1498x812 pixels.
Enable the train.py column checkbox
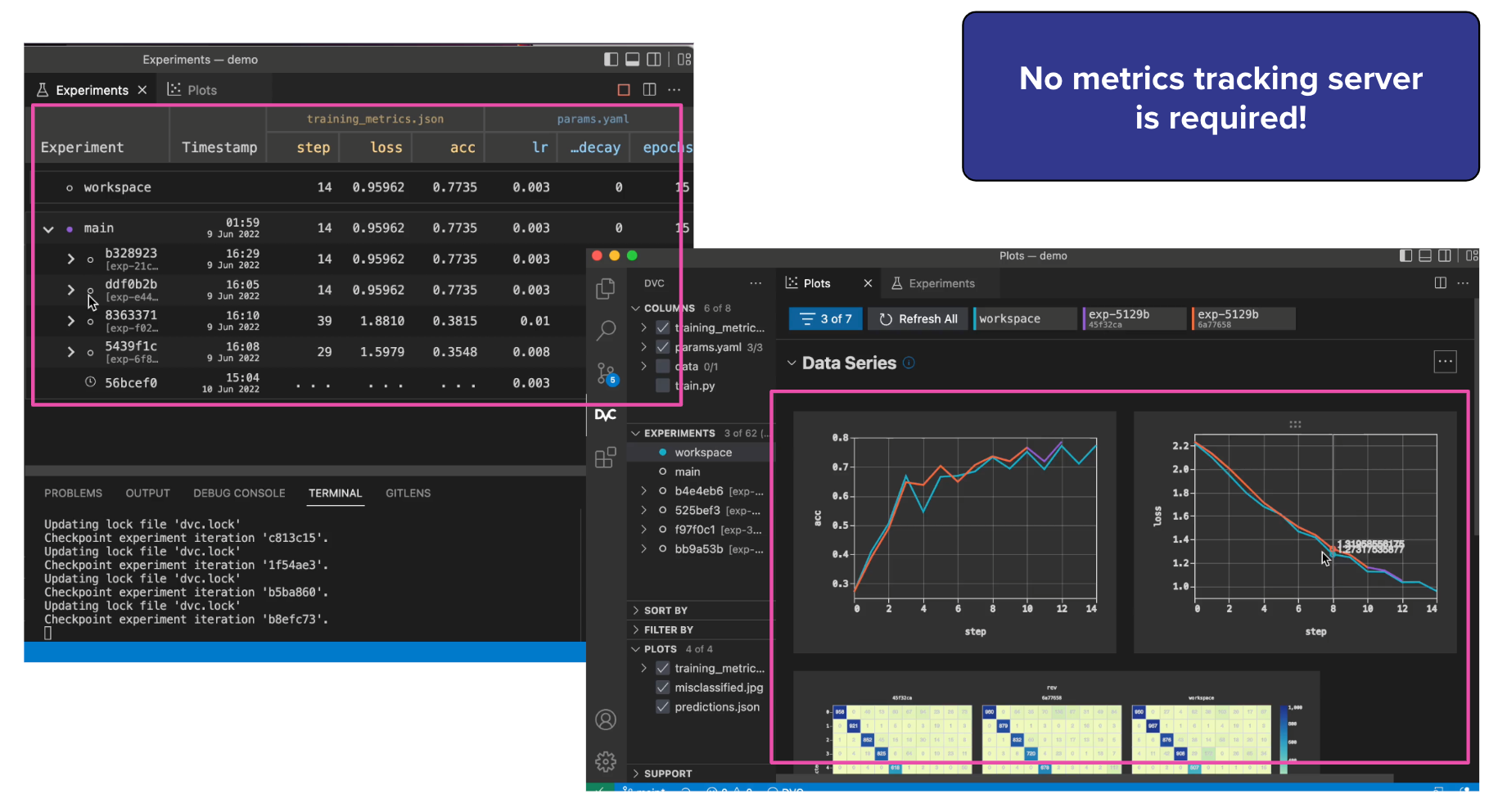(663, 386)
